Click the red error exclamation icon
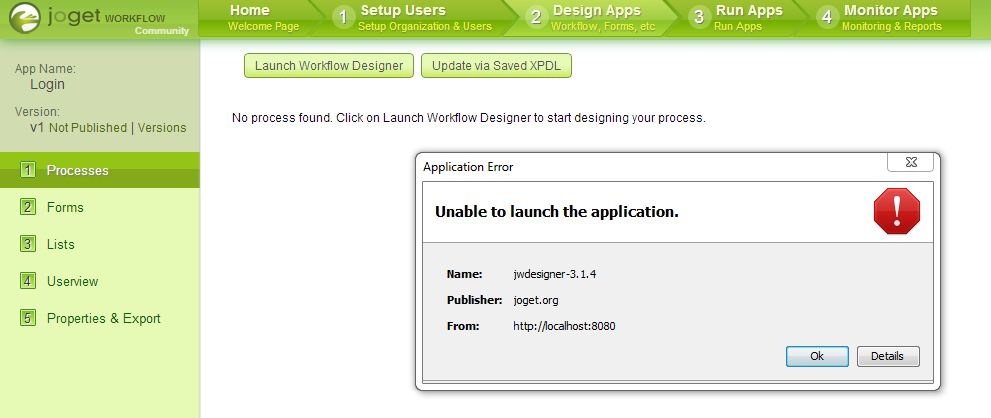Viewport: 991px width, 418px height. 897,211
